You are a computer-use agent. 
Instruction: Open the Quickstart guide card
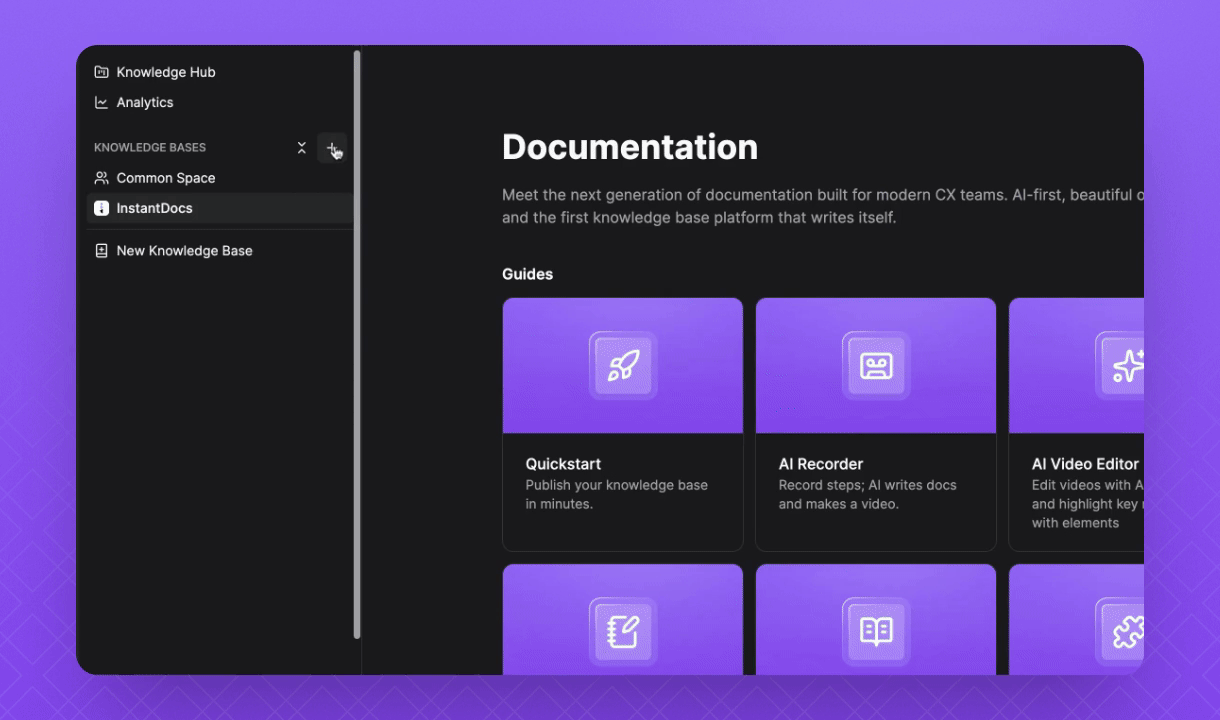[623, 424]
